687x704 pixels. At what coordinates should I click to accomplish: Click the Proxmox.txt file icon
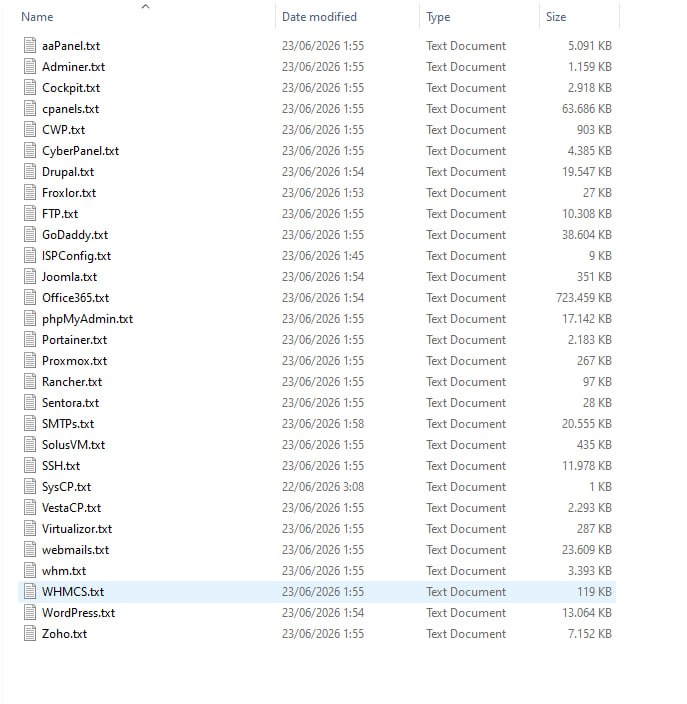click(x=30, y=361)
